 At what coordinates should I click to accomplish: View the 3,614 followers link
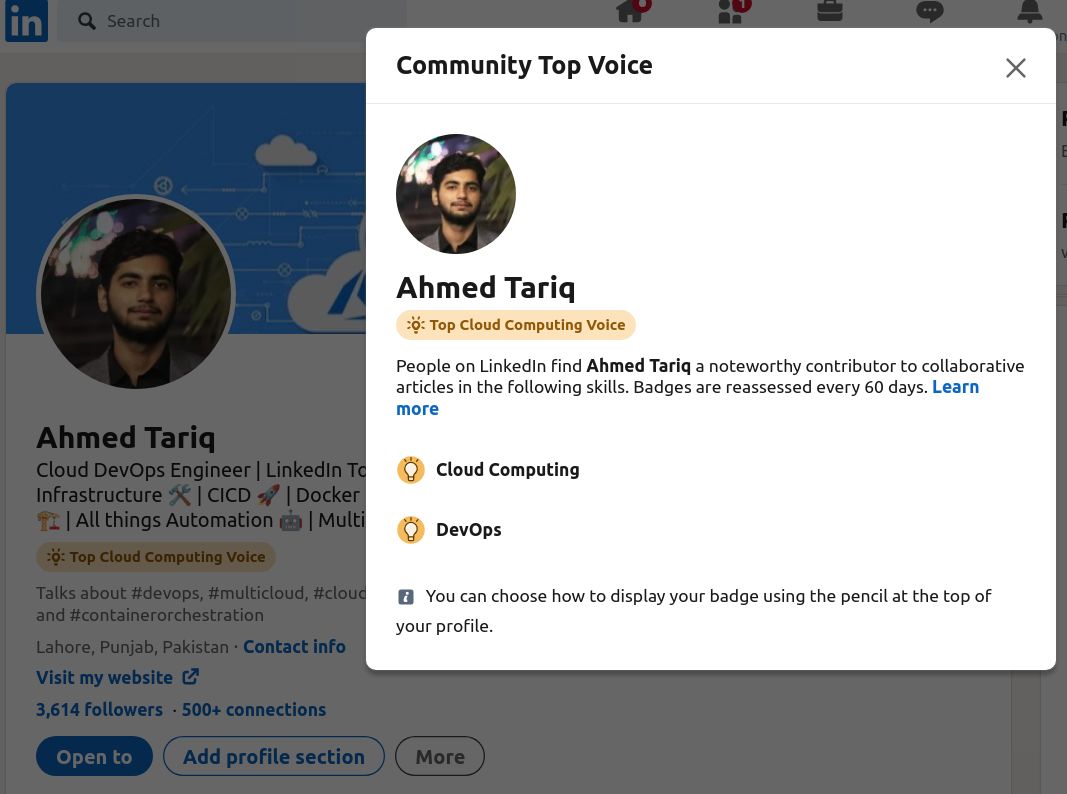tap(99, 710)
